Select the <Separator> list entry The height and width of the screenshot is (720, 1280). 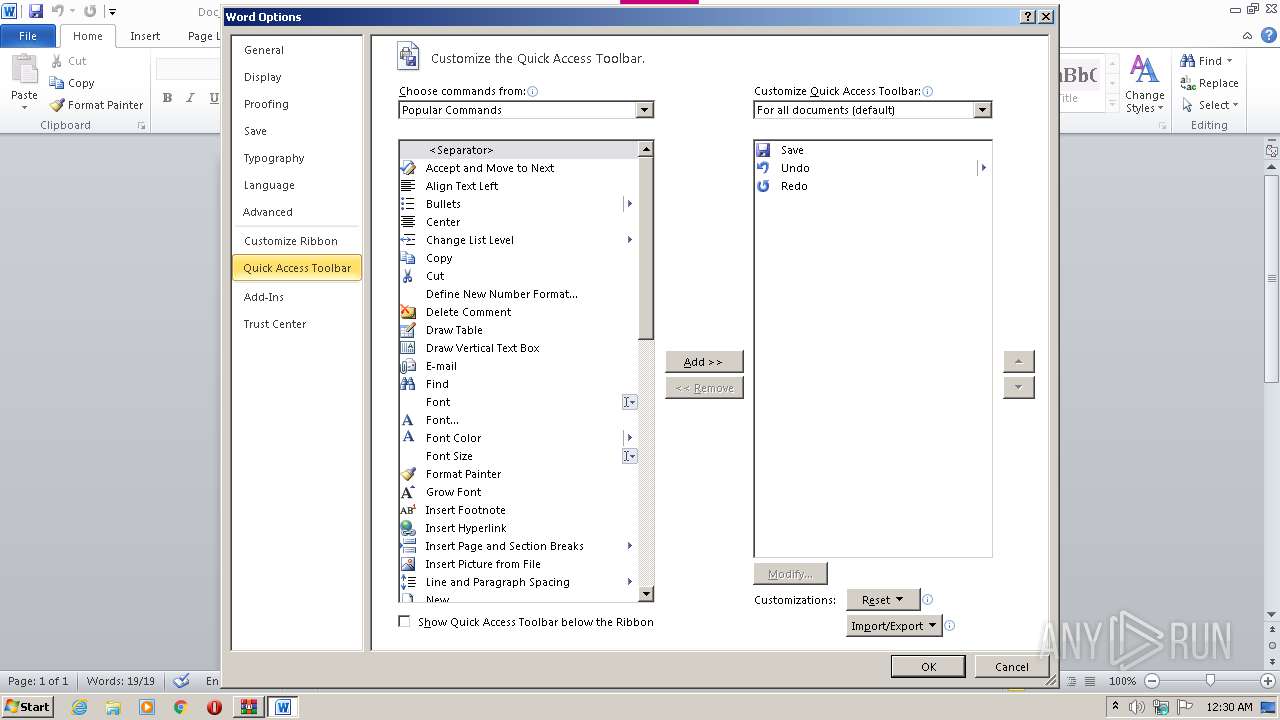pos(518,150)
